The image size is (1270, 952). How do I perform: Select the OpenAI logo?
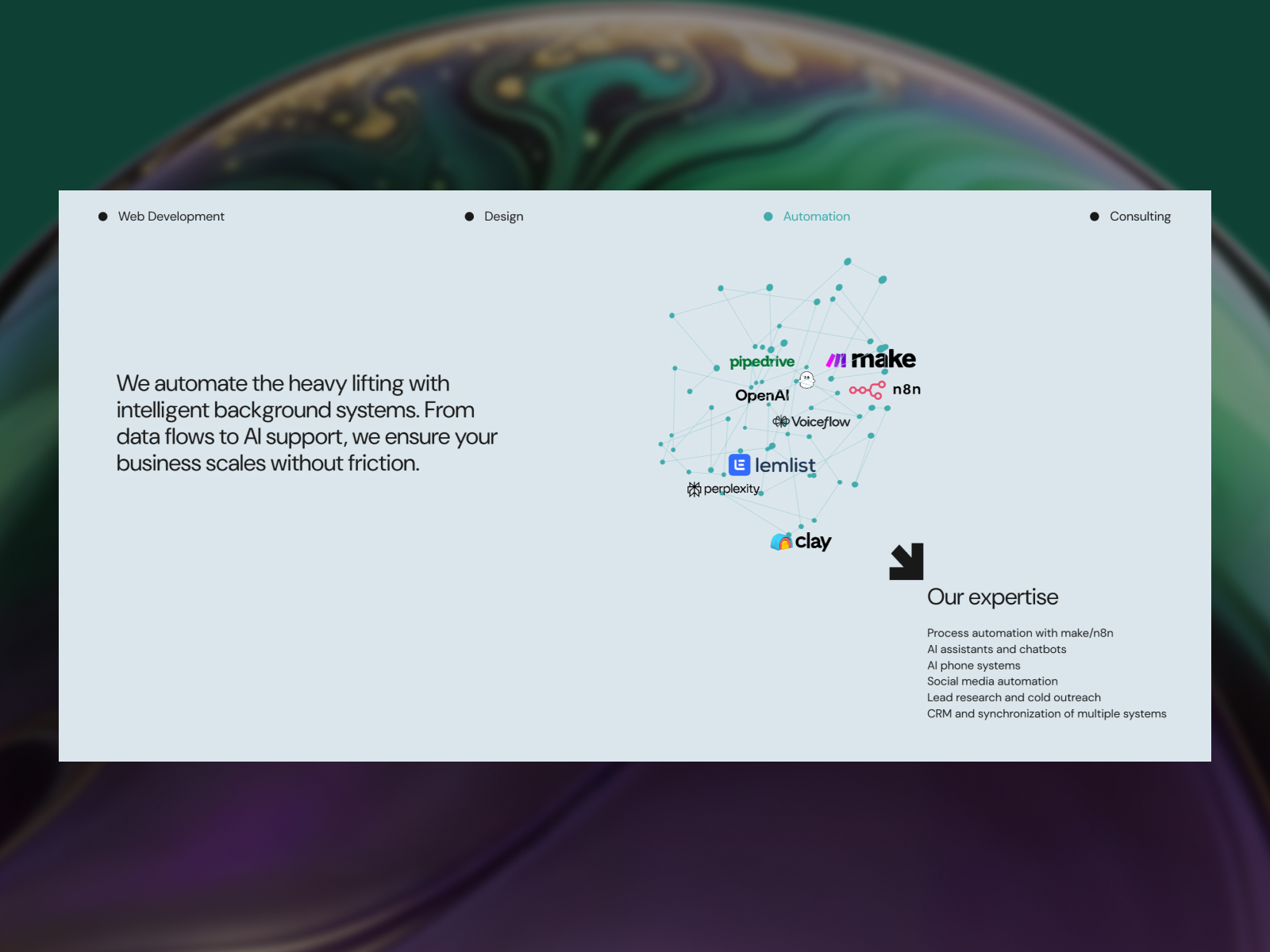click(762, 395)
